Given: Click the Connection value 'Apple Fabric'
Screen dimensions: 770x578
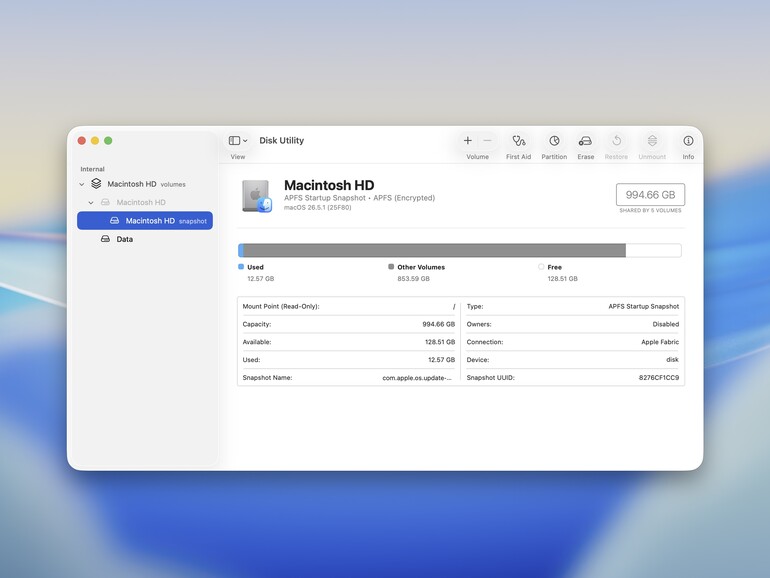Looking at the screenshot, I should [660, 342].
